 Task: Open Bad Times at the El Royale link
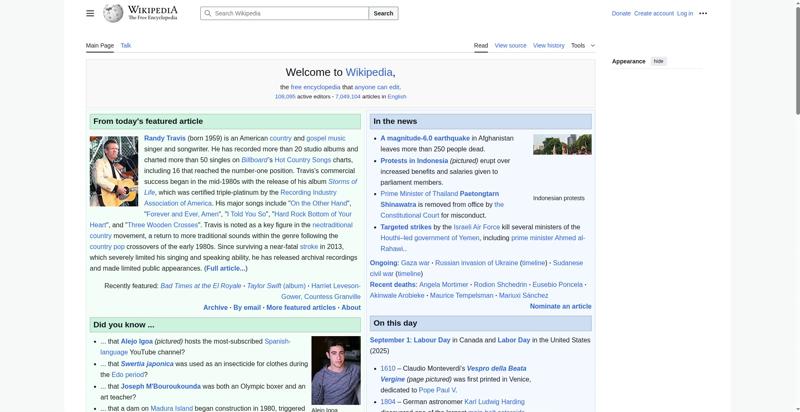tap(201, 286)
